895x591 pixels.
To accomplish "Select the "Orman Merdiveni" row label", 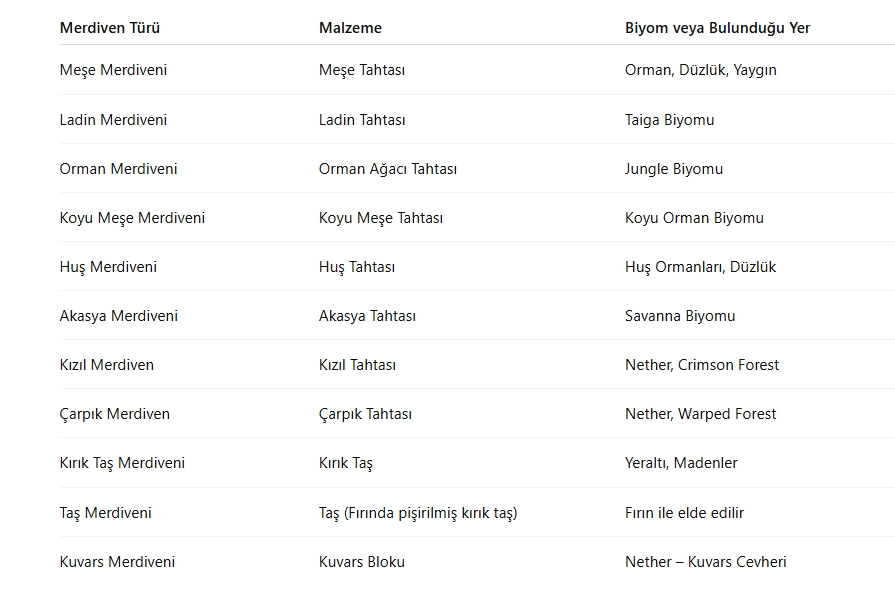I will [x=118, y=169].
